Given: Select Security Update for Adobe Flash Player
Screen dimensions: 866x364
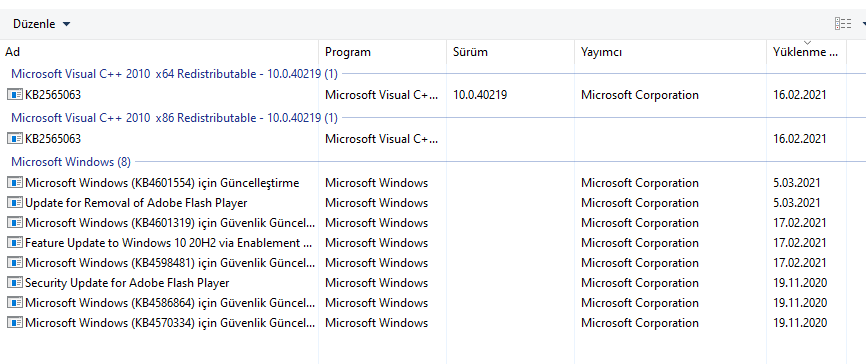Looking at the screenshot, I should point(127,283).
